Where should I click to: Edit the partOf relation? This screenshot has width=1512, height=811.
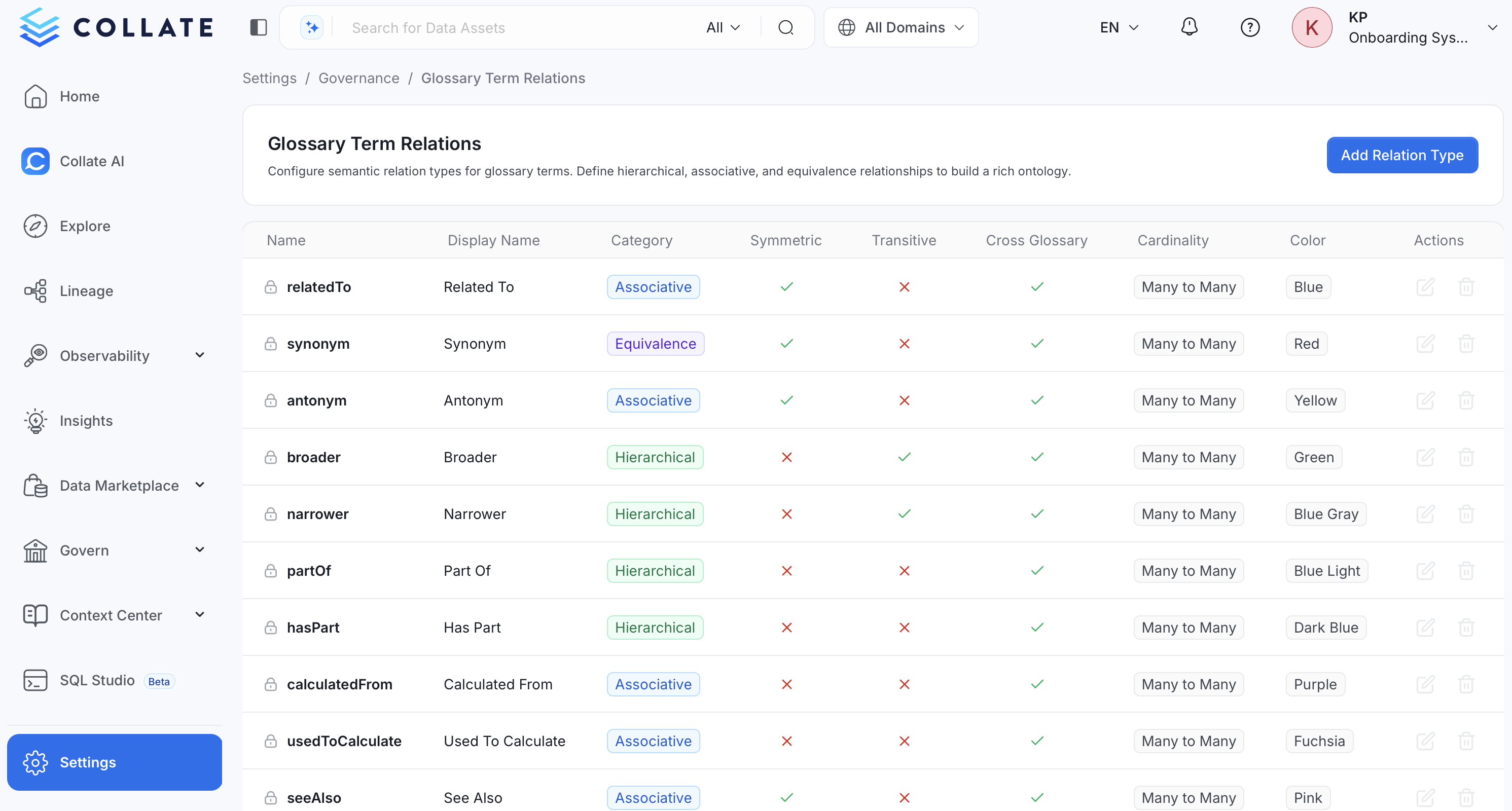(1426, 571)
